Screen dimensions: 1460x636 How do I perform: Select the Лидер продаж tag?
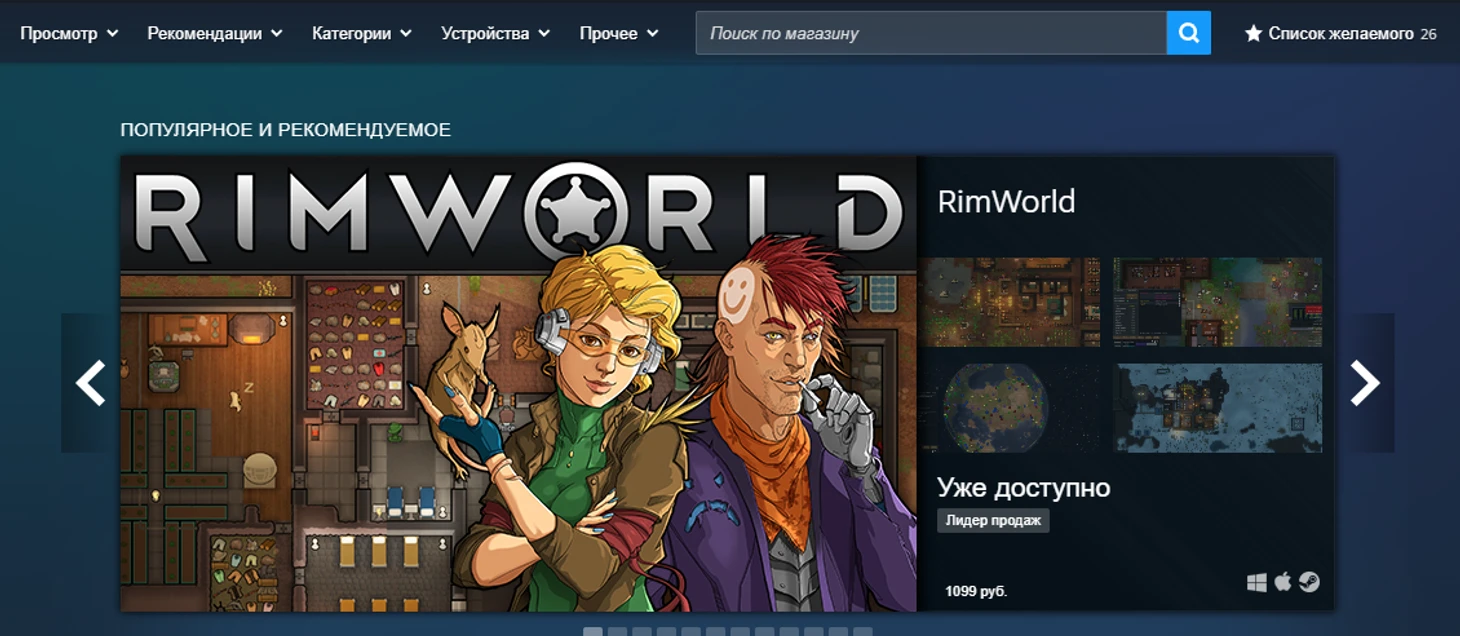click(993, 520)
